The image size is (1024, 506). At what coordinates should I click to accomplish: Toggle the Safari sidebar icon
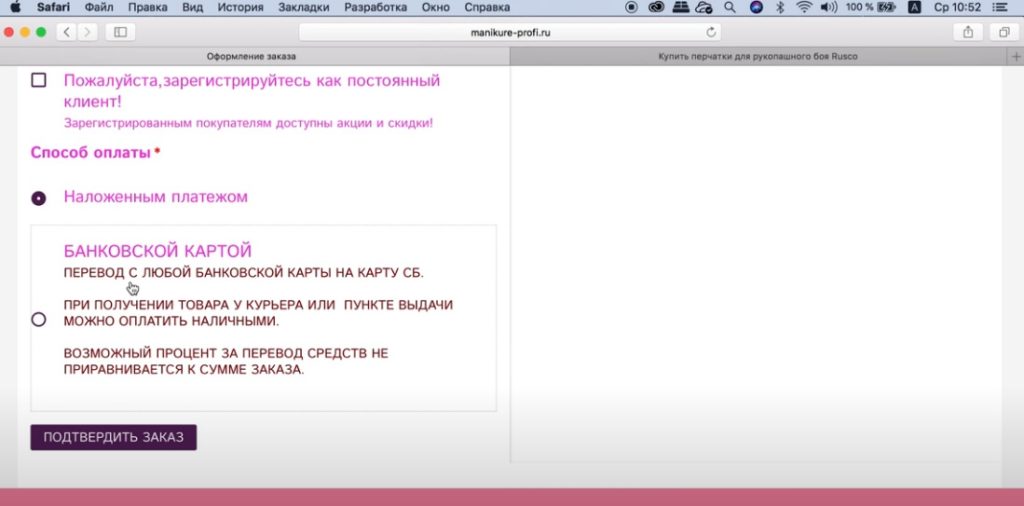pyautogui.click(x=120, y=32)
